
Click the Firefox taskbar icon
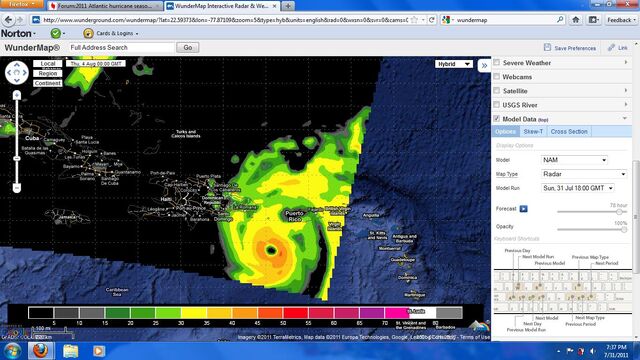click(40, 351)
